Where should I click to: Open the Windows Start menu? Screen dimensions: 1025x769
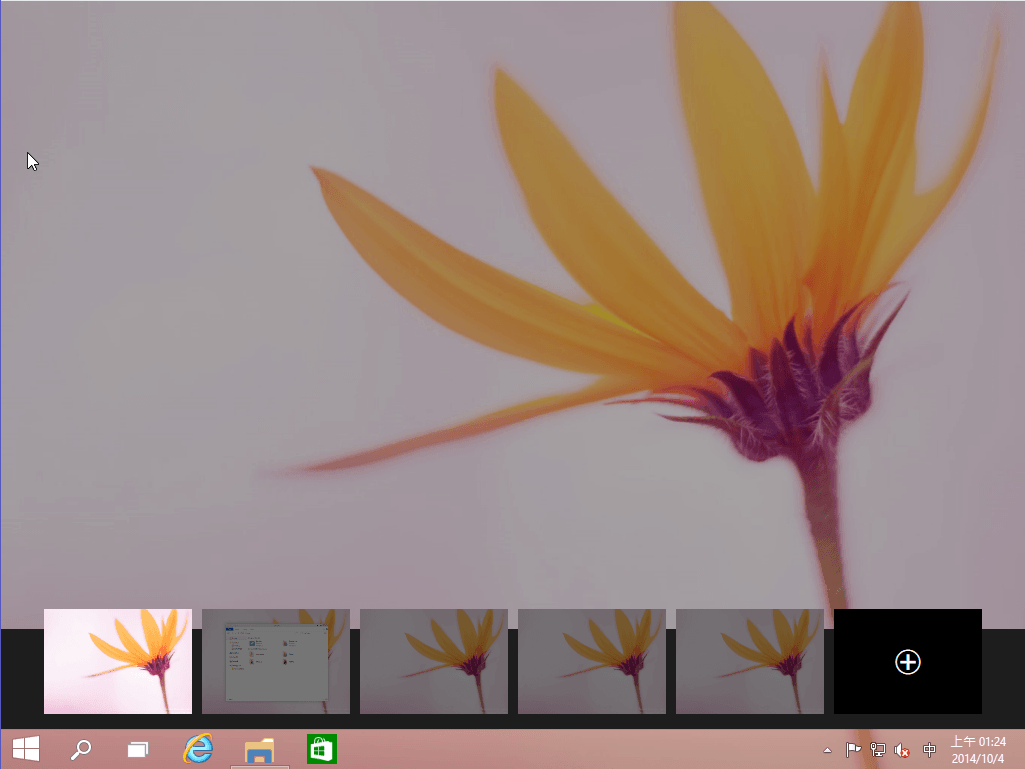tap(26, 749)
